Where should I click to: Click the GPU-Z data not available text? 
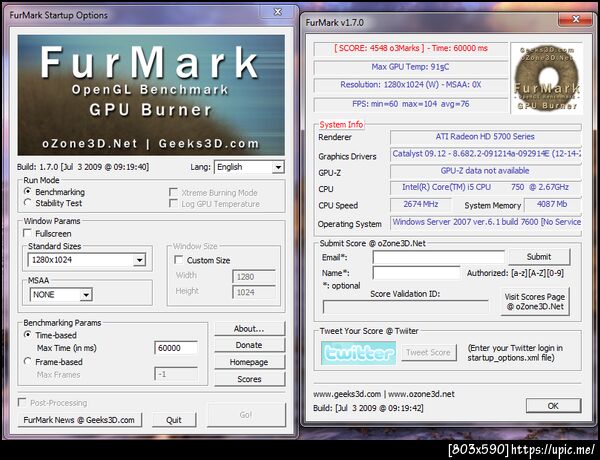pos(485,171)
